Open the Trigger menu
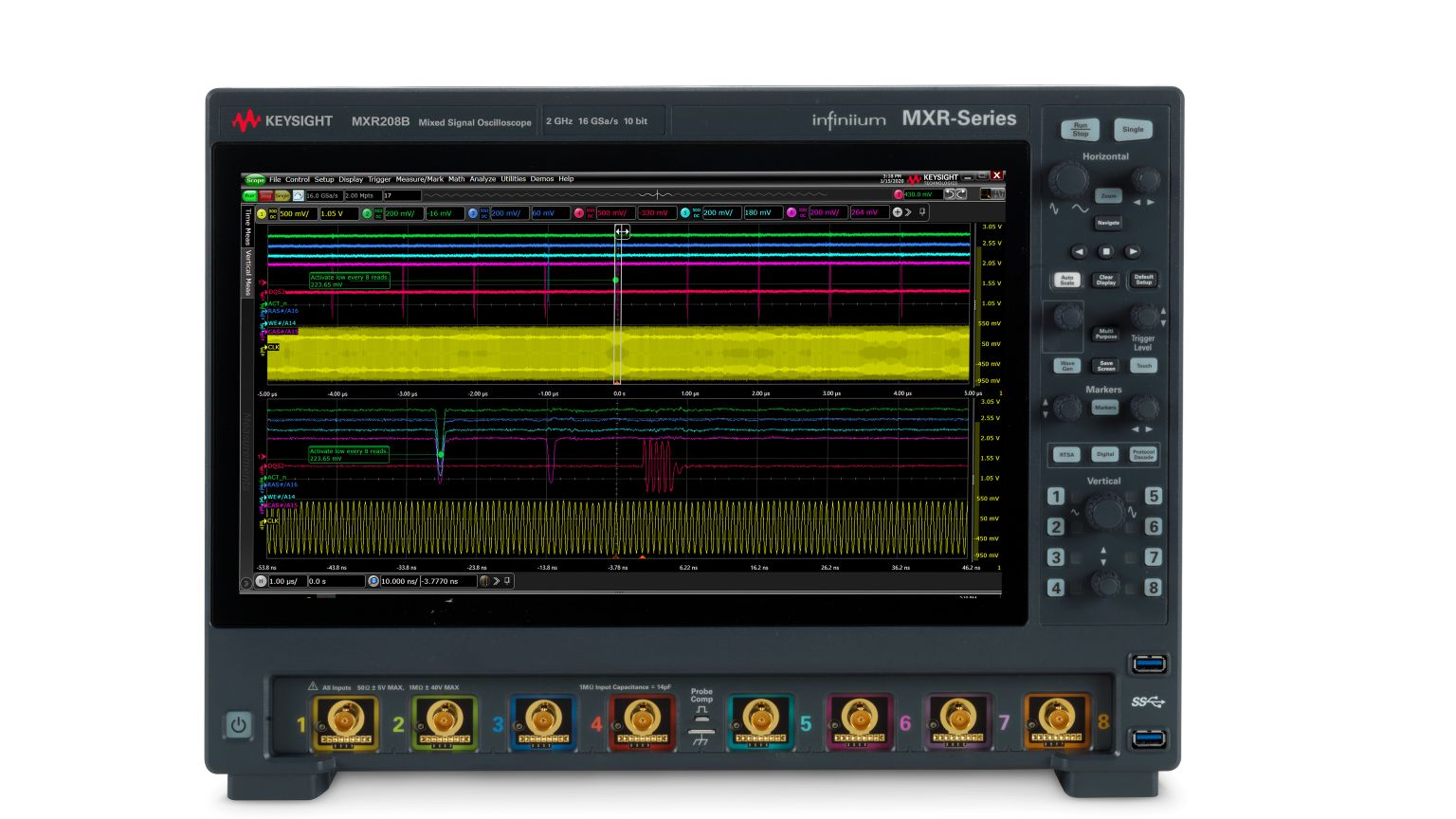1456x819 pixels. click(x=379, y=179)
